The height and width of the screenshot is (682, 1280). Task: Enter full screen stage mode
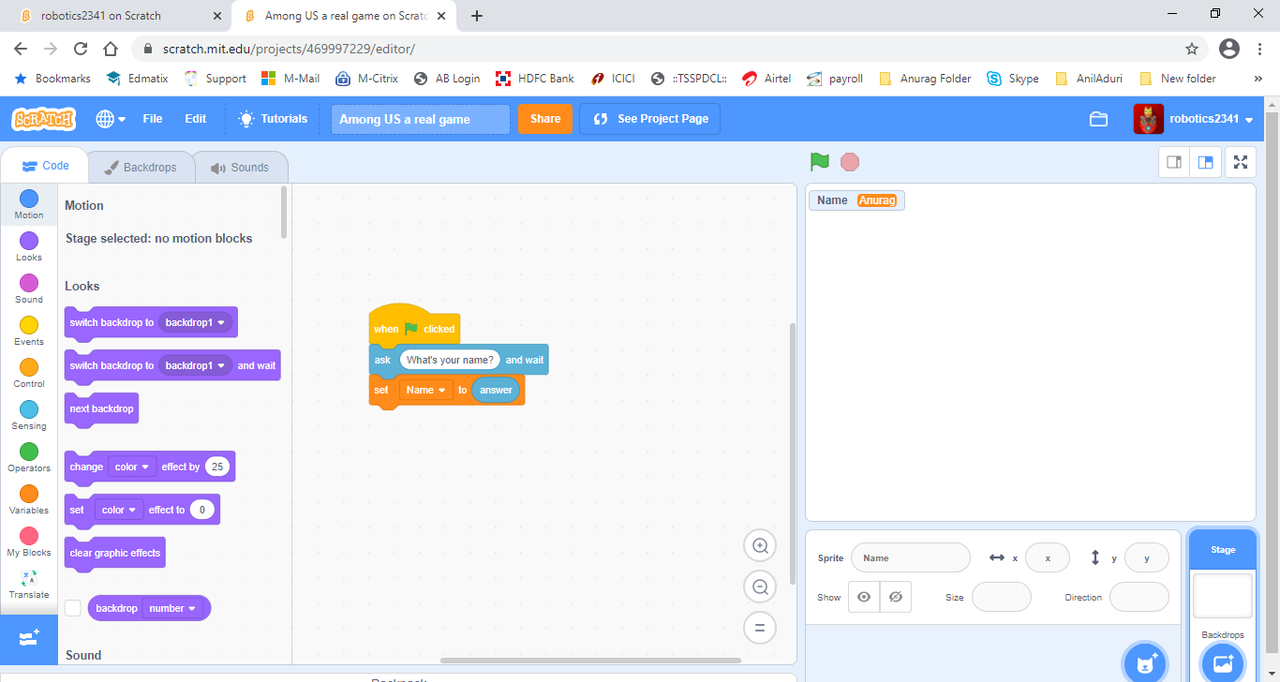(x=1241, y=162)
